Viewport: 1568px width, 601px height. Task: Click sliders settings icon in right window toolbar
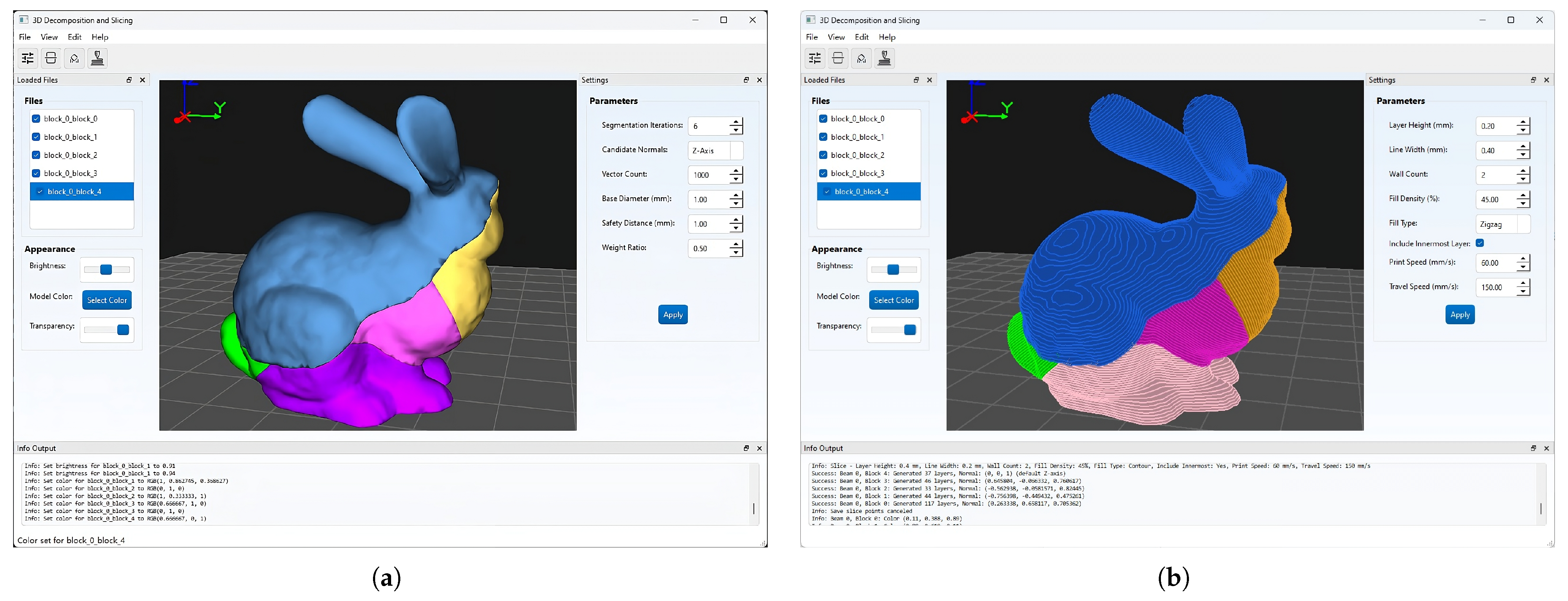coord(815,59)
